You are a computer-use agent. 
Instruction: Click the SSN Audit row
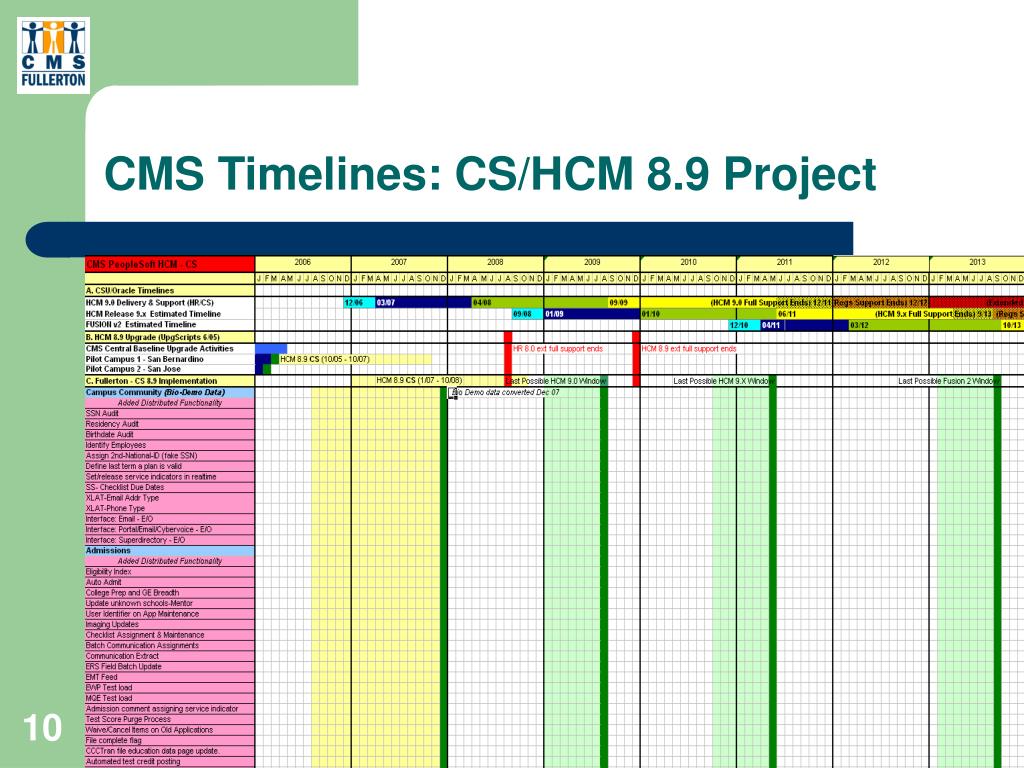click(x=170, y=413)
